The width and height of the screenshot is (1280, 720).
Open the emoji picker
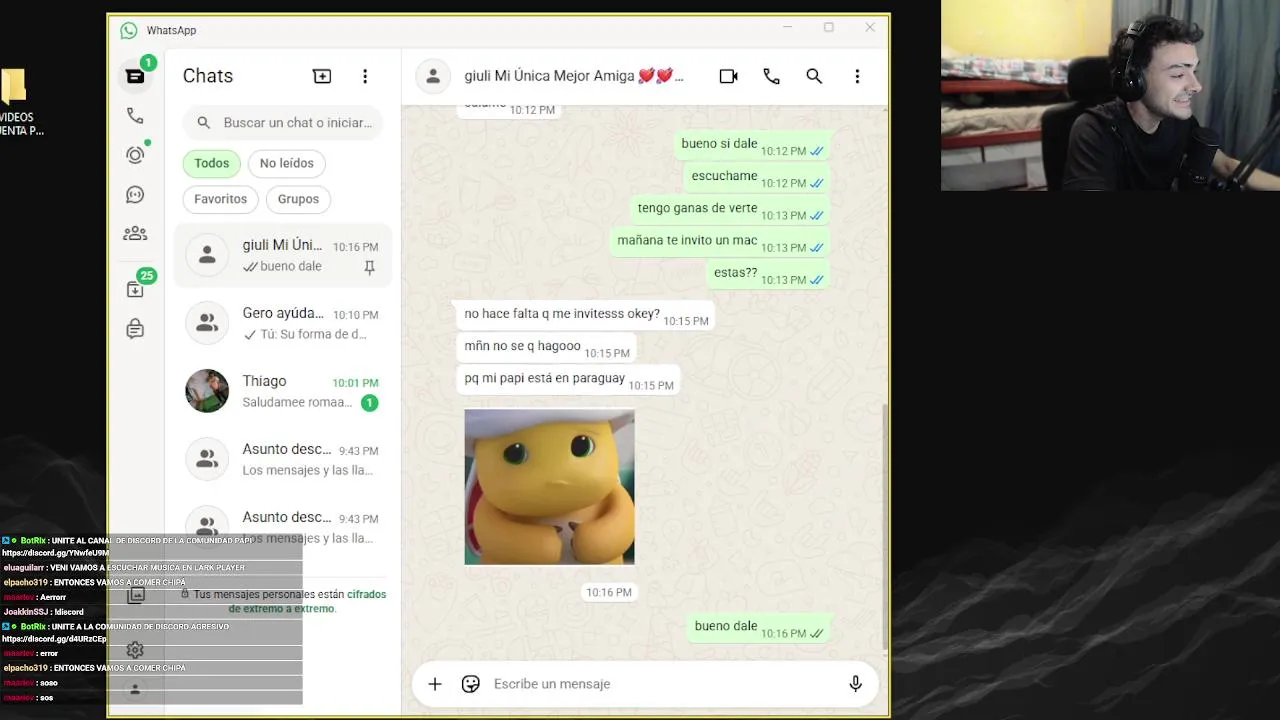(x=471, y=684)
